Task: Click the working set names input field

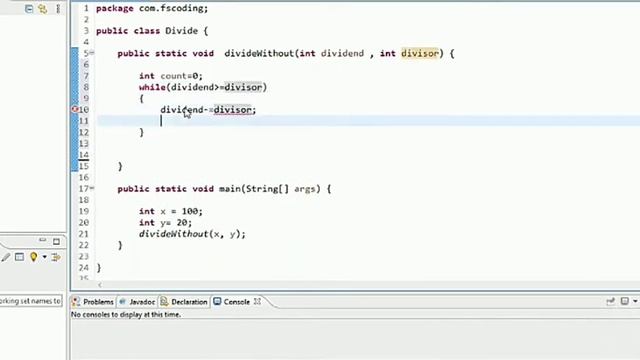Action: pyautogui.click(x=31, y=301)
